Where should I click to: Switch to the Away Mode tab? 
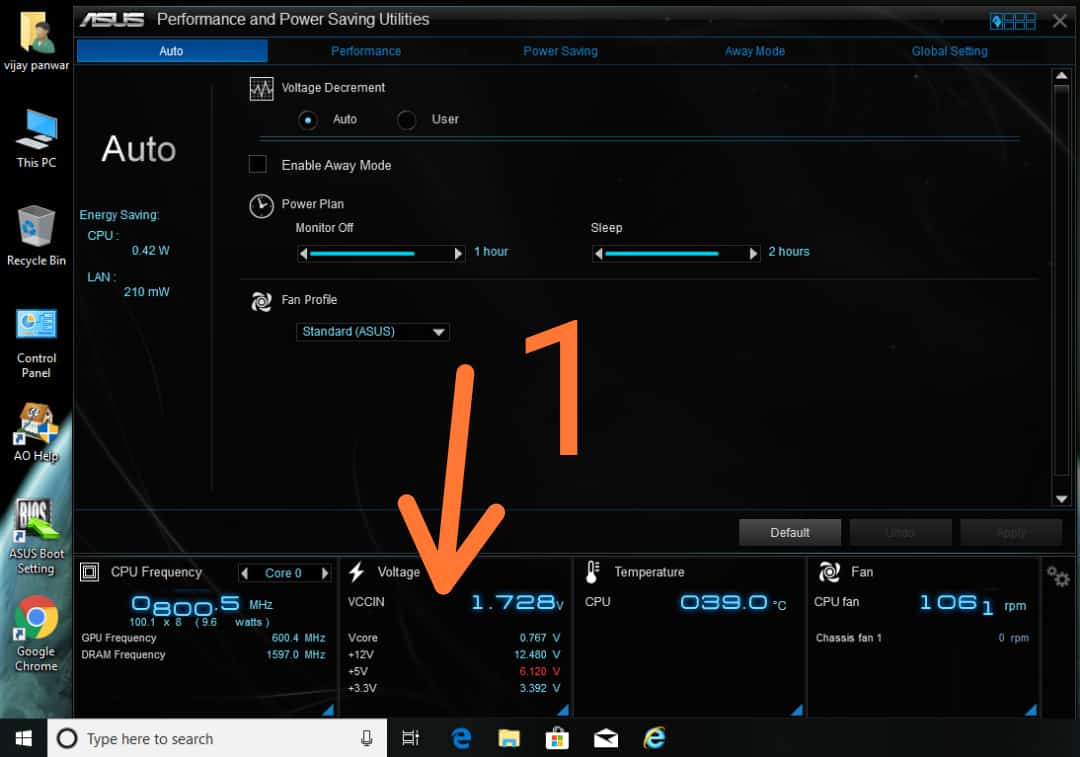(754, 51)
